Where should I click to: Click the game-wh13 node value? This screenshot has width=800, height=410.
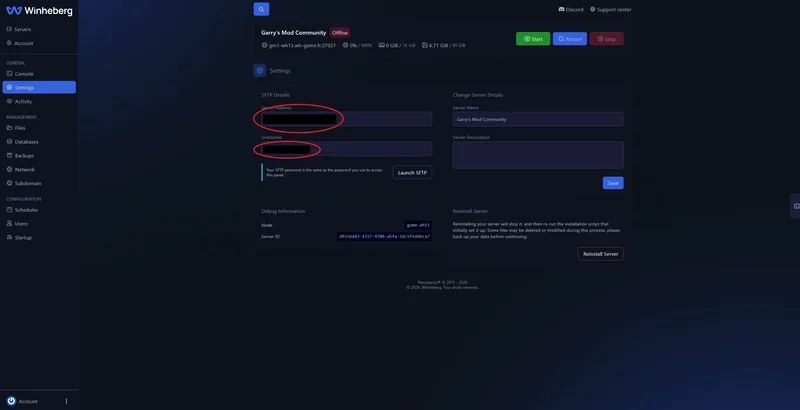click(418, 225)
